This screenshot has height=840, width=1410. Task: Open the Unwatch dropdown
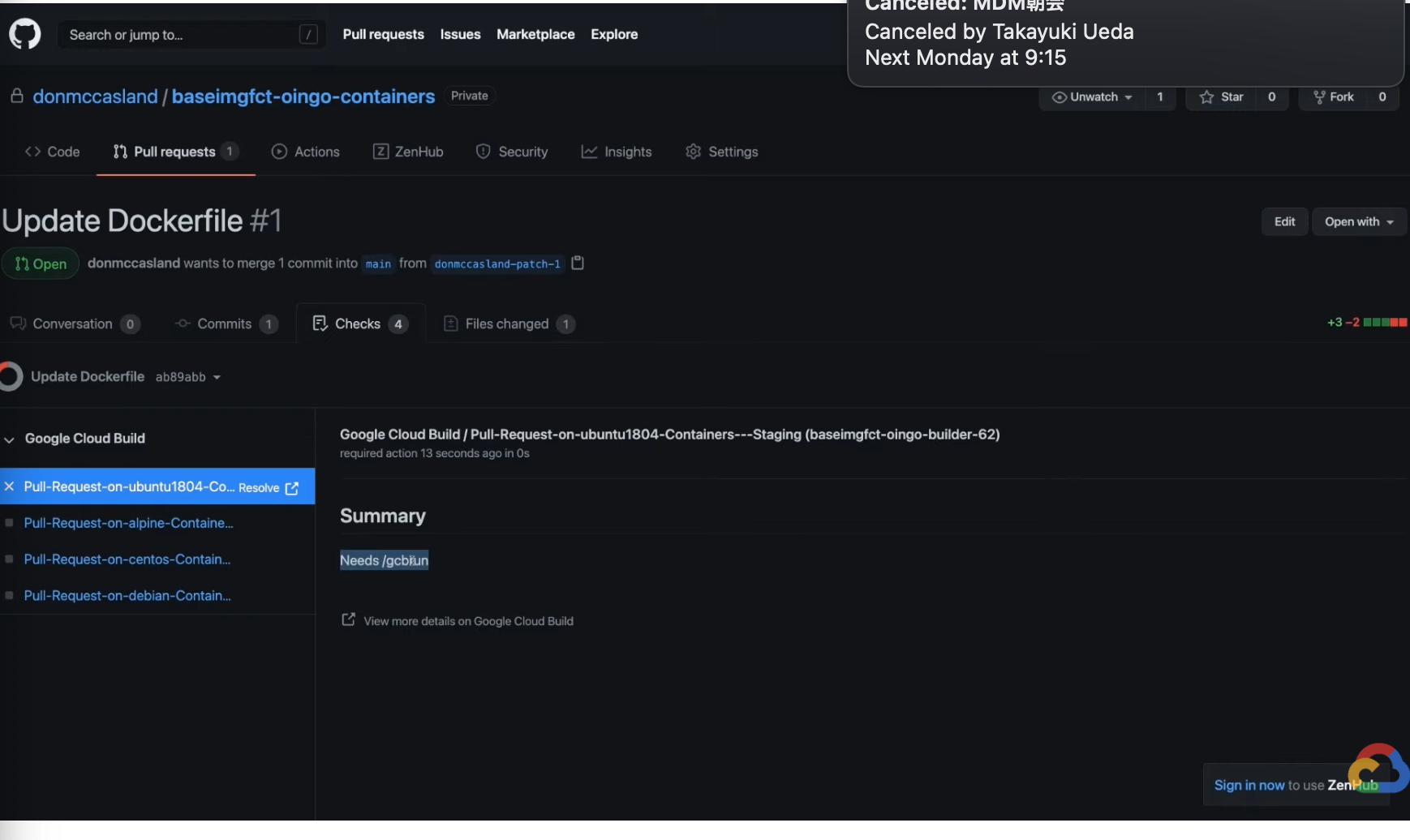(1092, 97)
